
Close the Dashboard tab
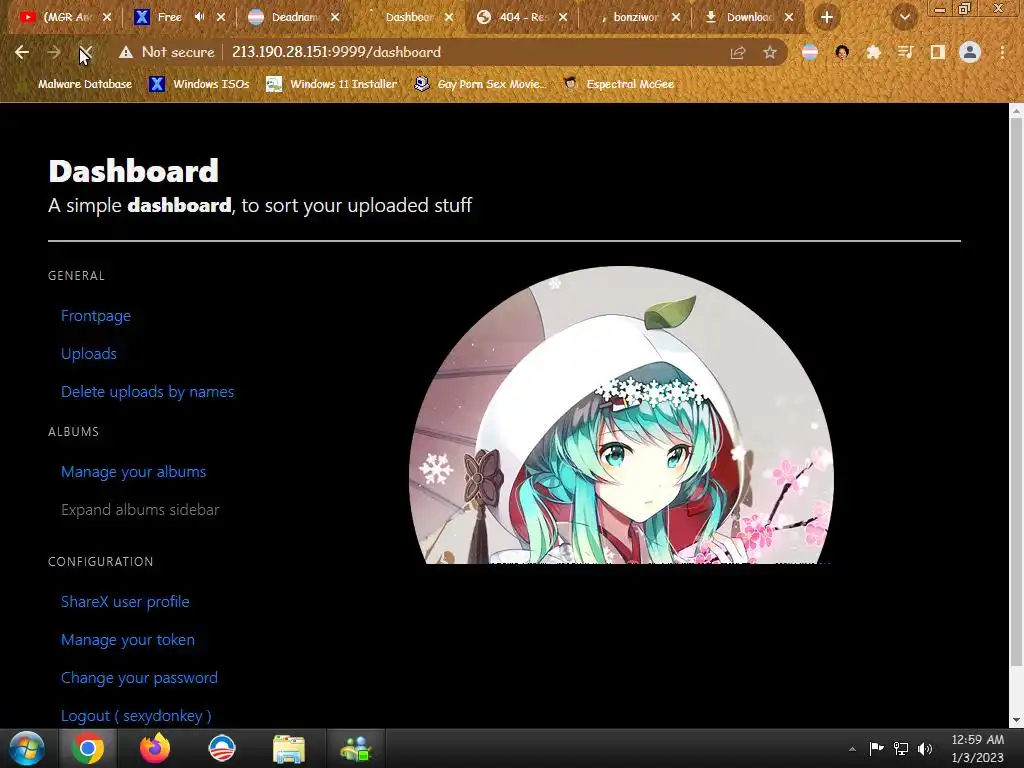coord(449,18)
